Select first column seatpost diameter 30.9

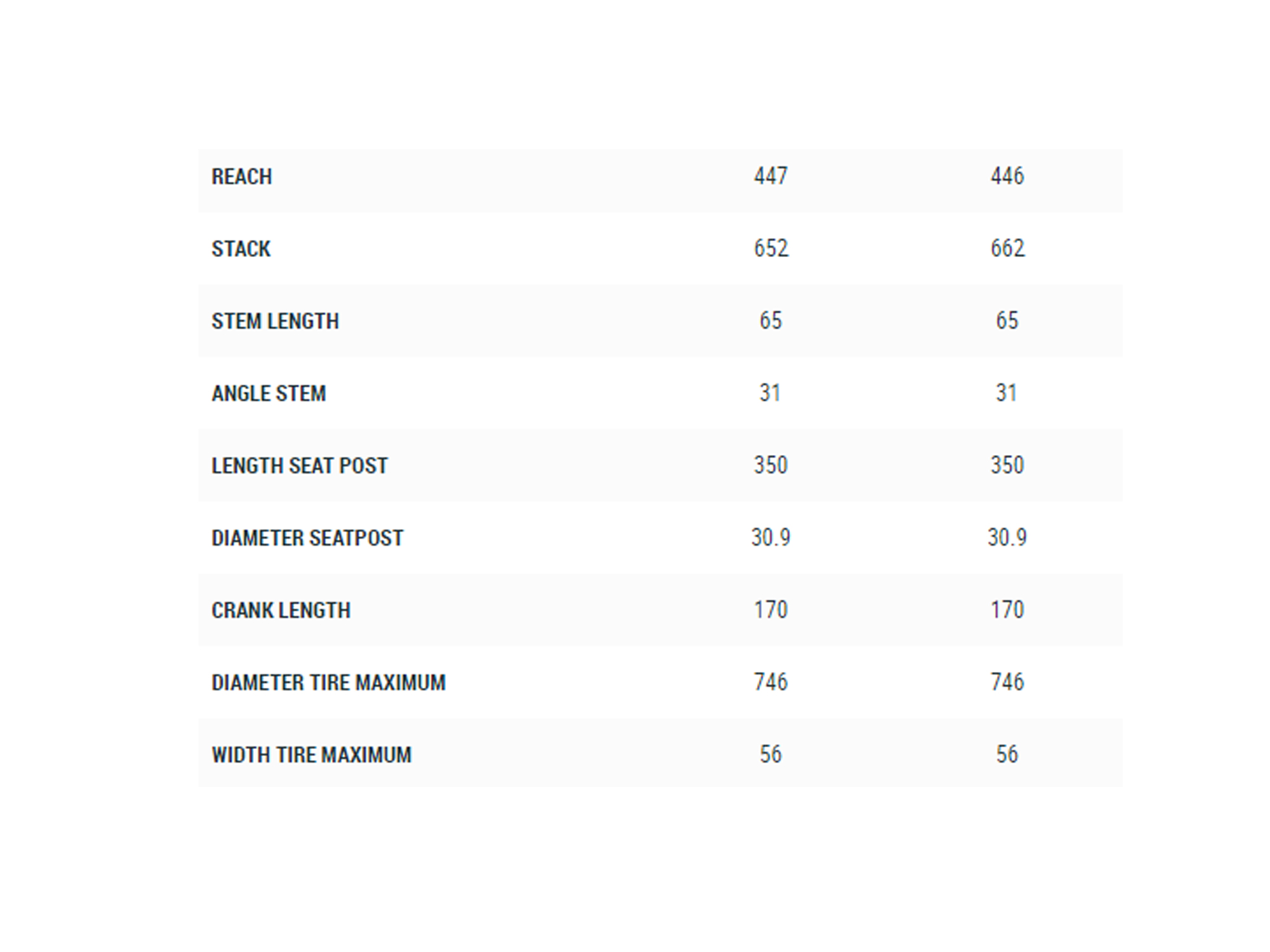tap(770, 538)
